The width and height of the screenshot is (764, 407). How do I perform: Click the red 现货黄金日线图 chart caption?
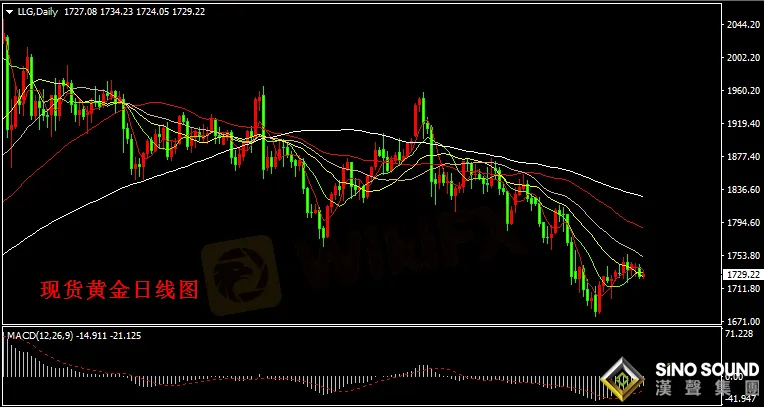tap(119, 291)
